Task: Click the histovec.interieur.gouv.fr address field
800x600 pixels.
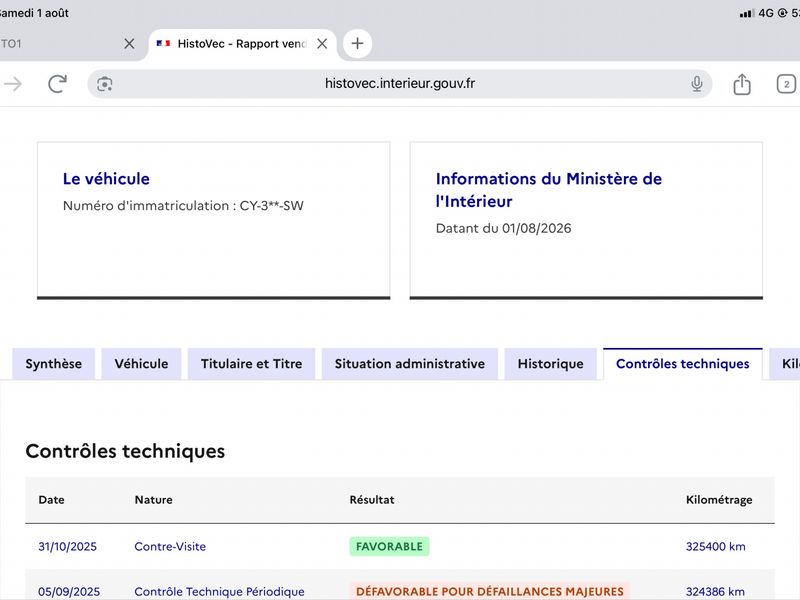Action: 399,84
